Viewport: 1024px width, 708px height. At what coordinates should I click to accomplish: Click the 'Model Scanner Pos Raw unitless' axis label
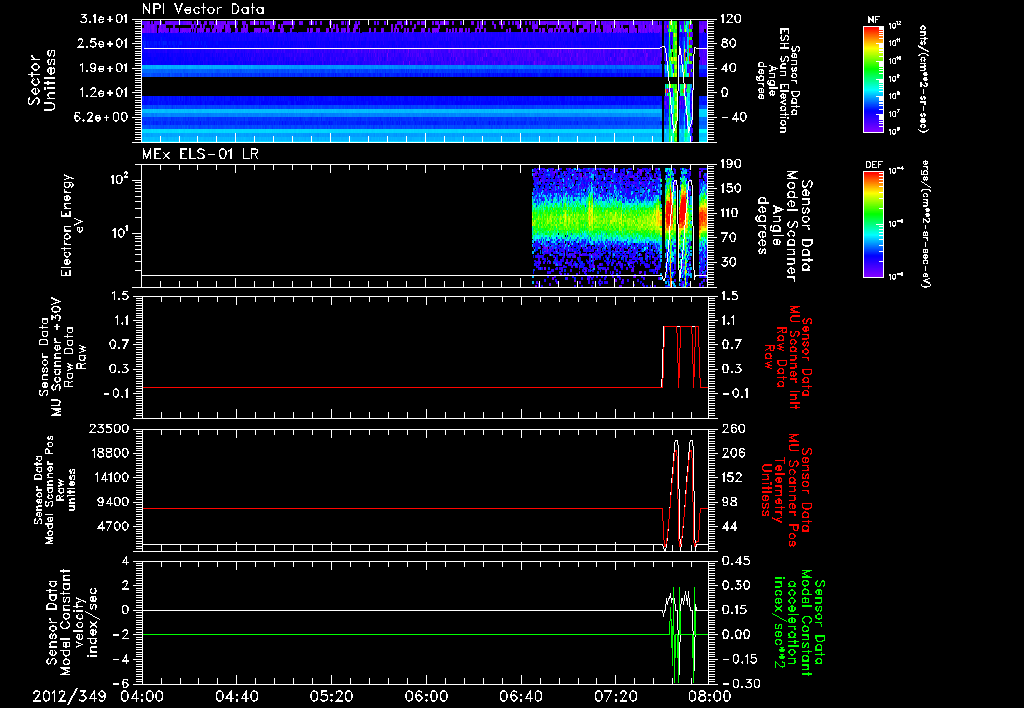pyautogui.click(x=56, y=490)
